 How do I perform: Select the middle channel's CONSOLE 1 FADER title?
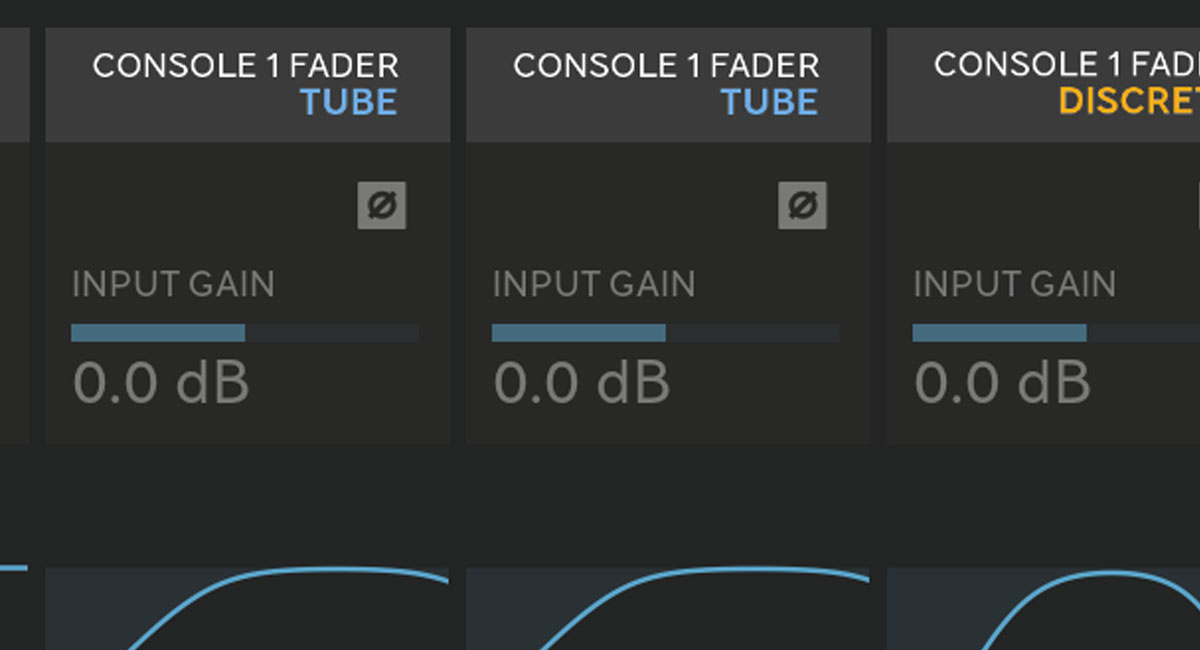click(x=667, y=66)
